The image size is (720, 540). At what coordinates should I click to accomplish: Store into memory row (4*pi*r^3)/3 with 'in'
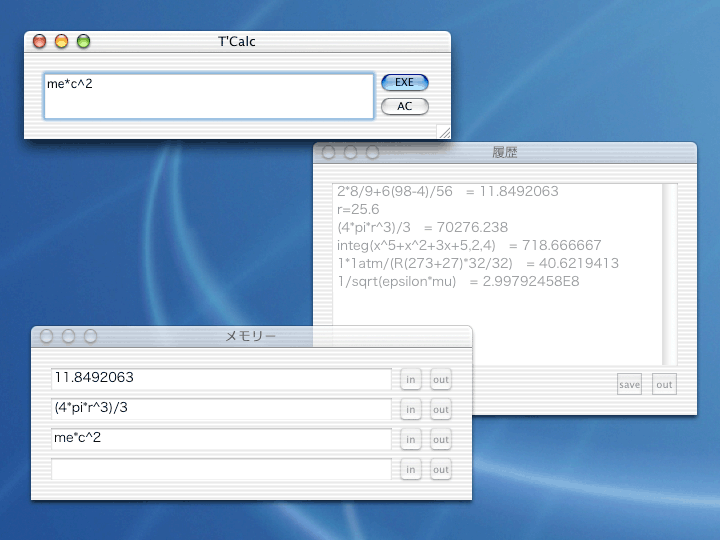tap(411, 410)
